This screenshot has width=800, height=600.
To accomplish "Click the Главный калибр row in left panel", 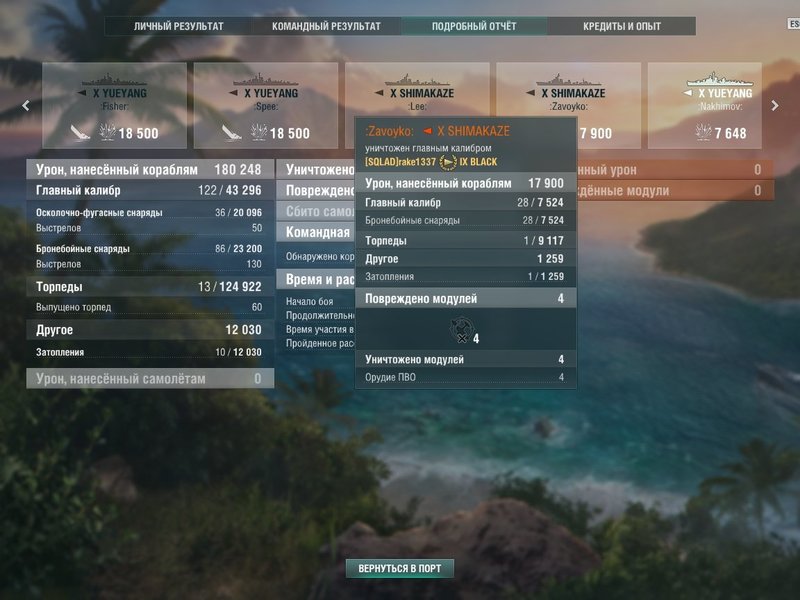I will (150, 190).
